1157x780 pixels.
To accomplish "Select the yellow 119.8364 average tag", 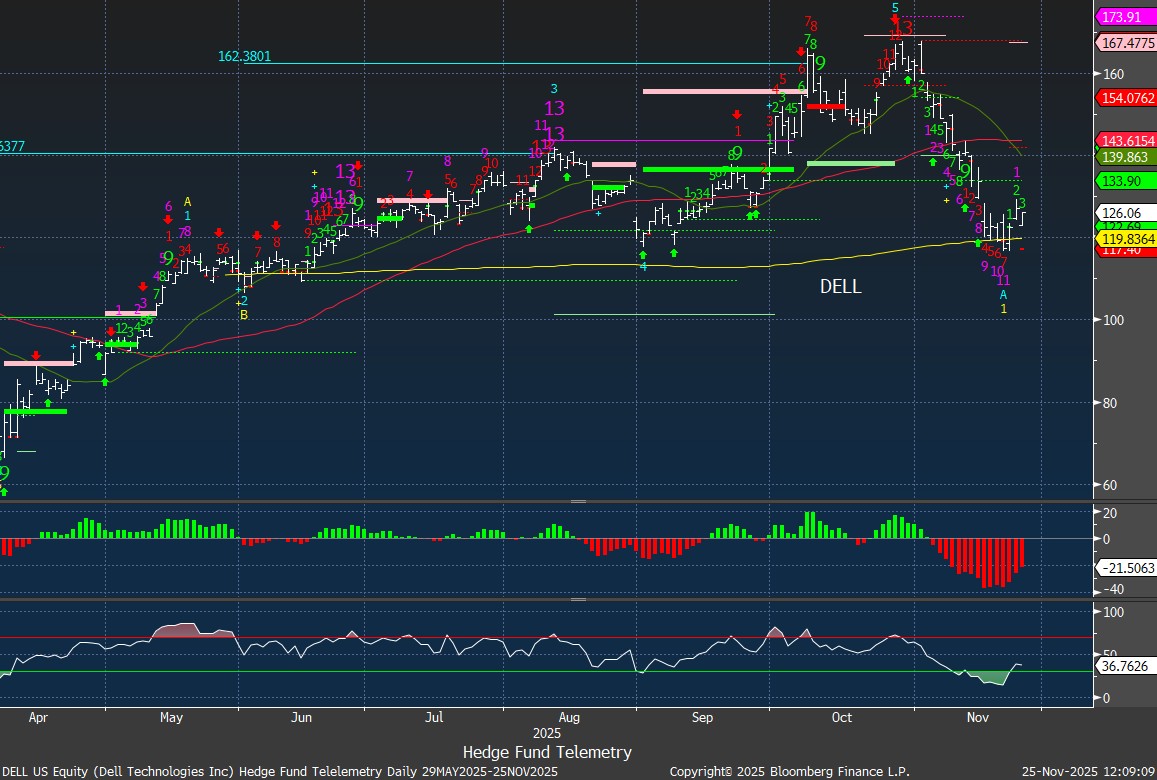I will click(x=1126, y=239).
